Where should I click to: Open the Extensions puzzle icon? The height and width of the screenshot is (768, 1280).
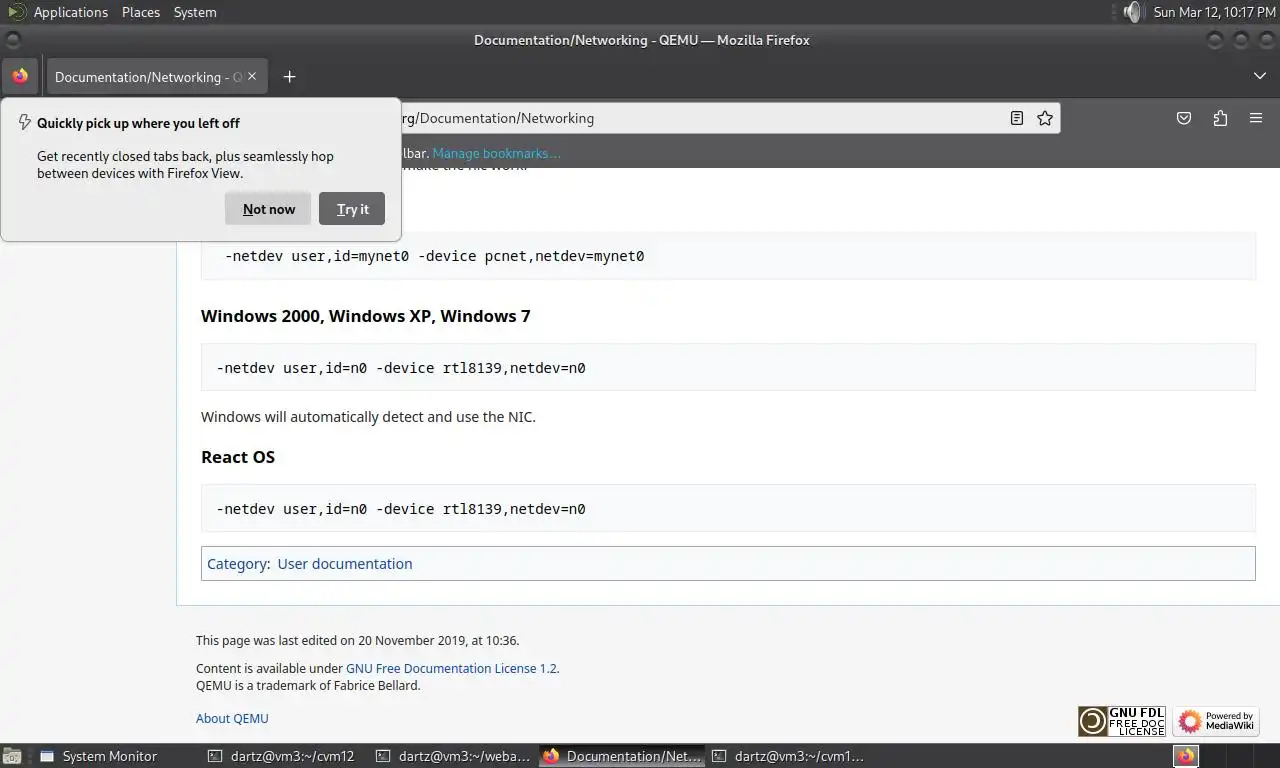pos(1220,118)
